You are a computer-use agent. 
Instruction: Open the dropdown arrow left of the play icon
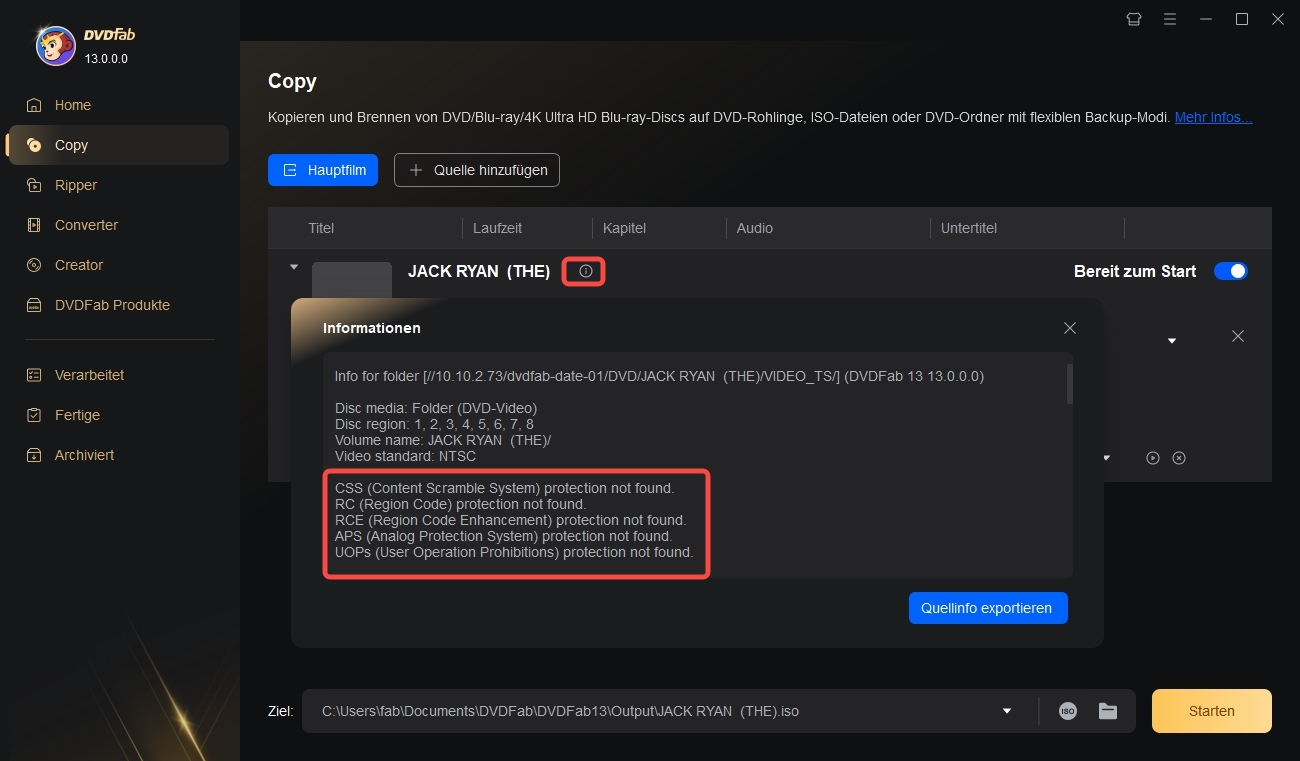click(1107, 458)
